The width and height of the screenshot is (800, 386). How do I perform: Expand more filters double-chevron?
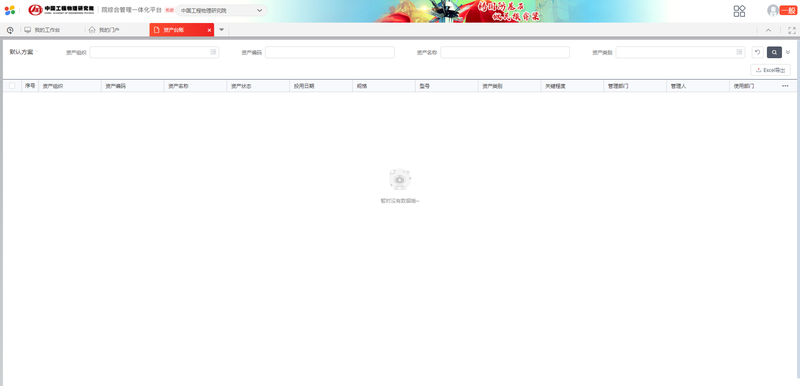tap(788, 52)
